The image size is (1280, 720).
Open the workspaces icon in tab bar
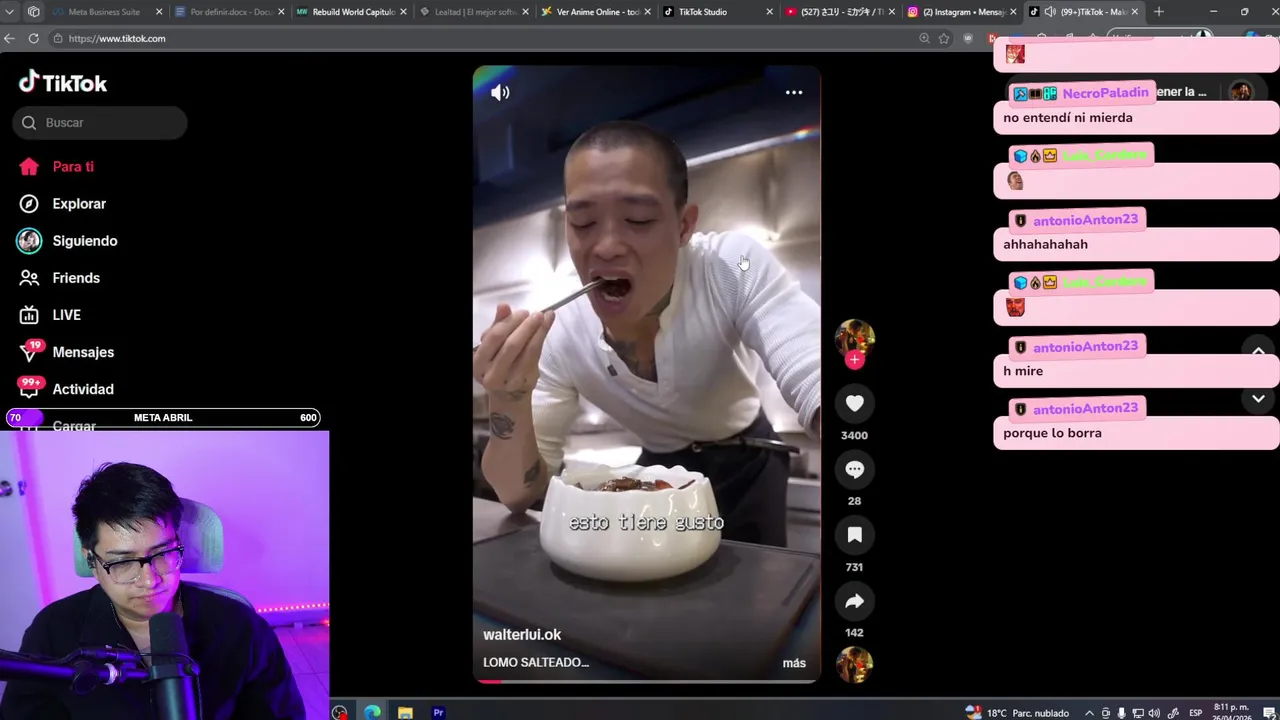pyautogui.click(x=34, y=12)
